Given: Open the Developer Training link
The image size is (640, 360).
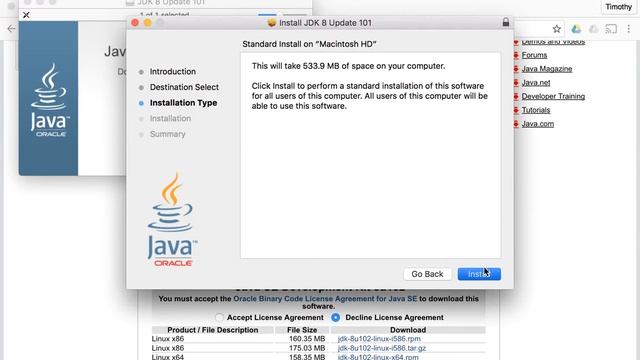Looking at the screenshot, I should [x=553, y=96].
